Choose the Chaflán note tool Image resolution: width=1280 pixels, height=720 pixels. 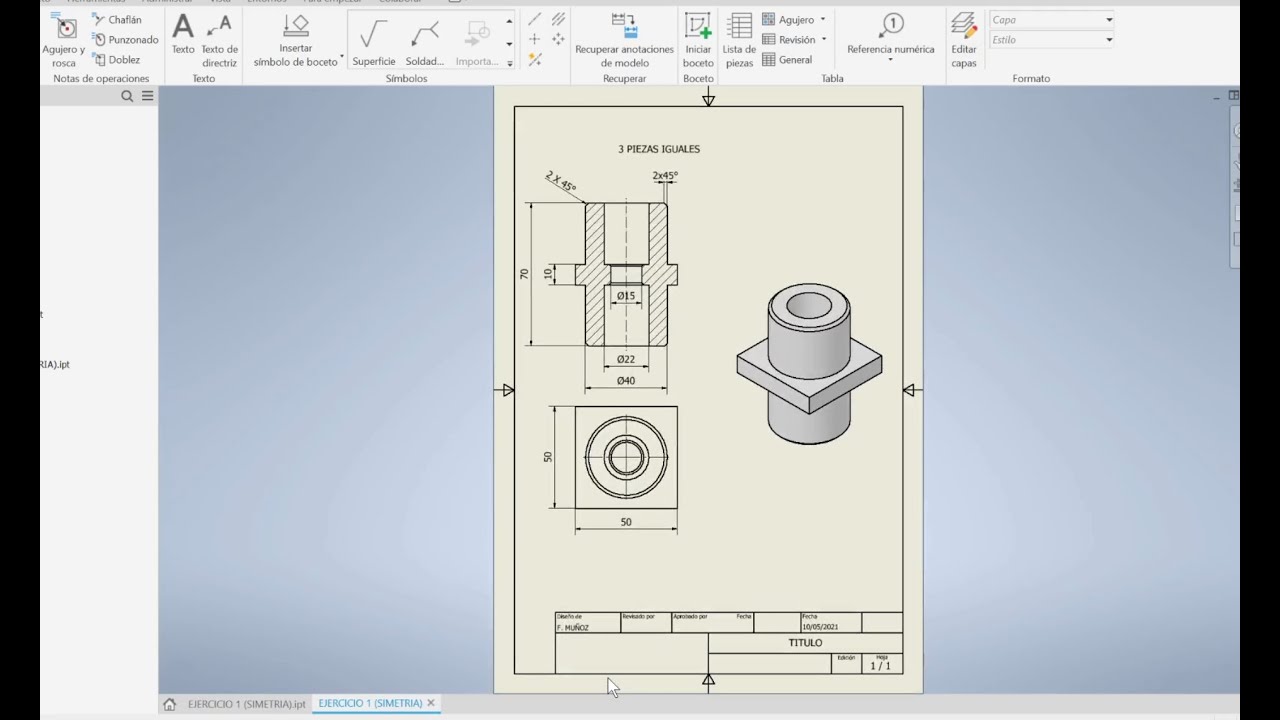[117, 19]
